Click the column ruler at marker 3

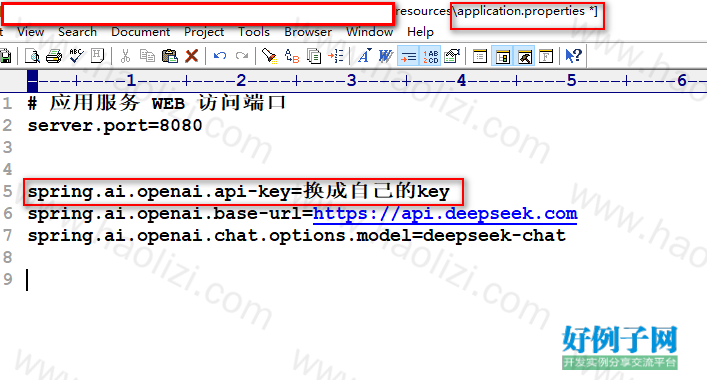coord(351,81)
